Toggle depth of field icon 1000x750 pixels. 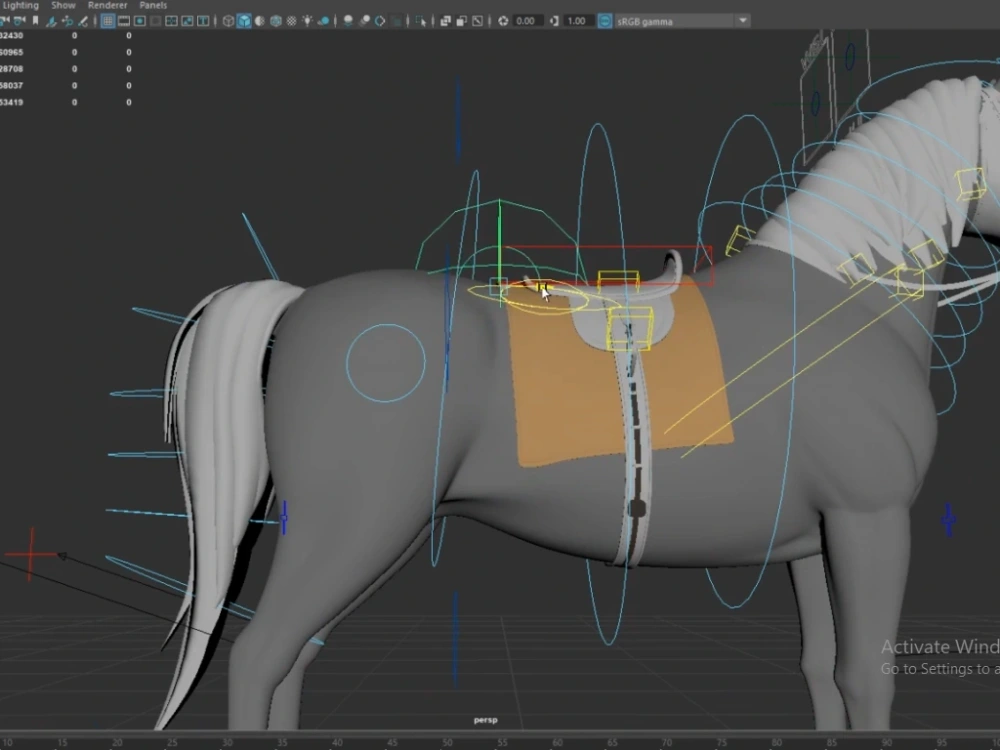coord(397,21)
